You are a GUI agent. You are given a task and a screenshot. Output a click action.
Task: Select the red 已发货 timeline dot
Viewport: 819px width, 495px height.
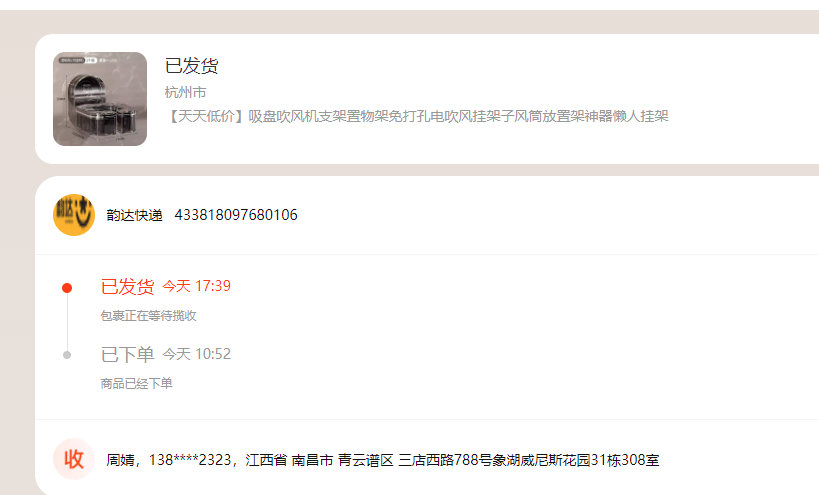tap(67, 288)
